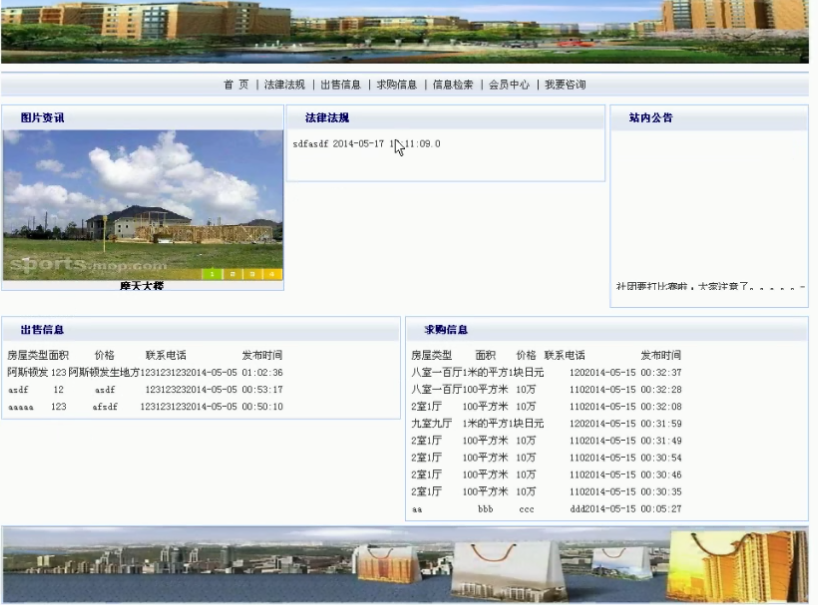Viewport: 818px width, 605px height.
Task: Open the 2室1厅 request posted 00:31:49
Action: pos(546,441)
